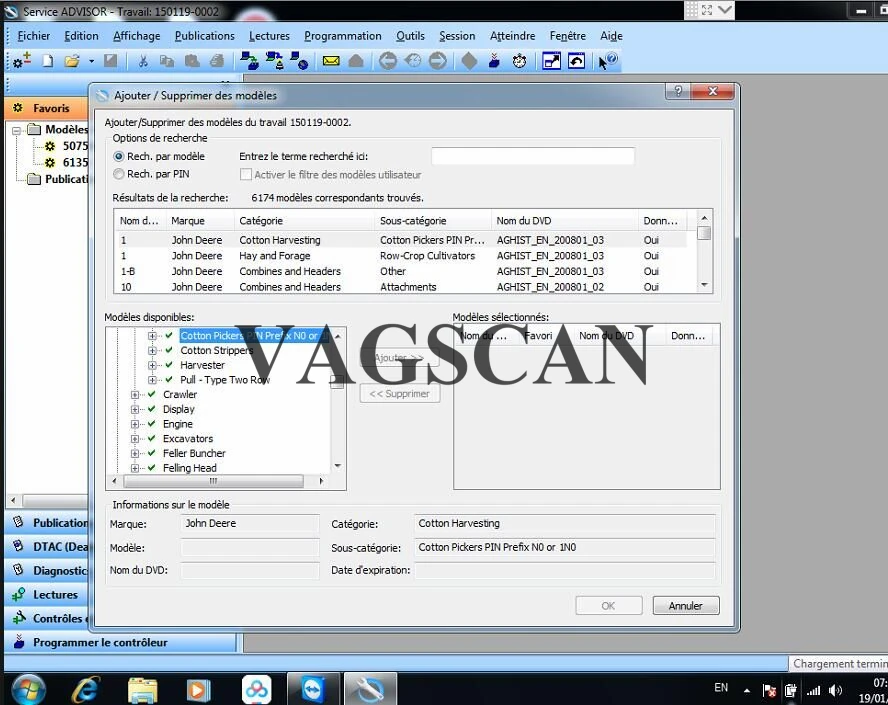Click the grey diamond toolbar icon
This screenshot has height=705, width=888.
(469, 61)
